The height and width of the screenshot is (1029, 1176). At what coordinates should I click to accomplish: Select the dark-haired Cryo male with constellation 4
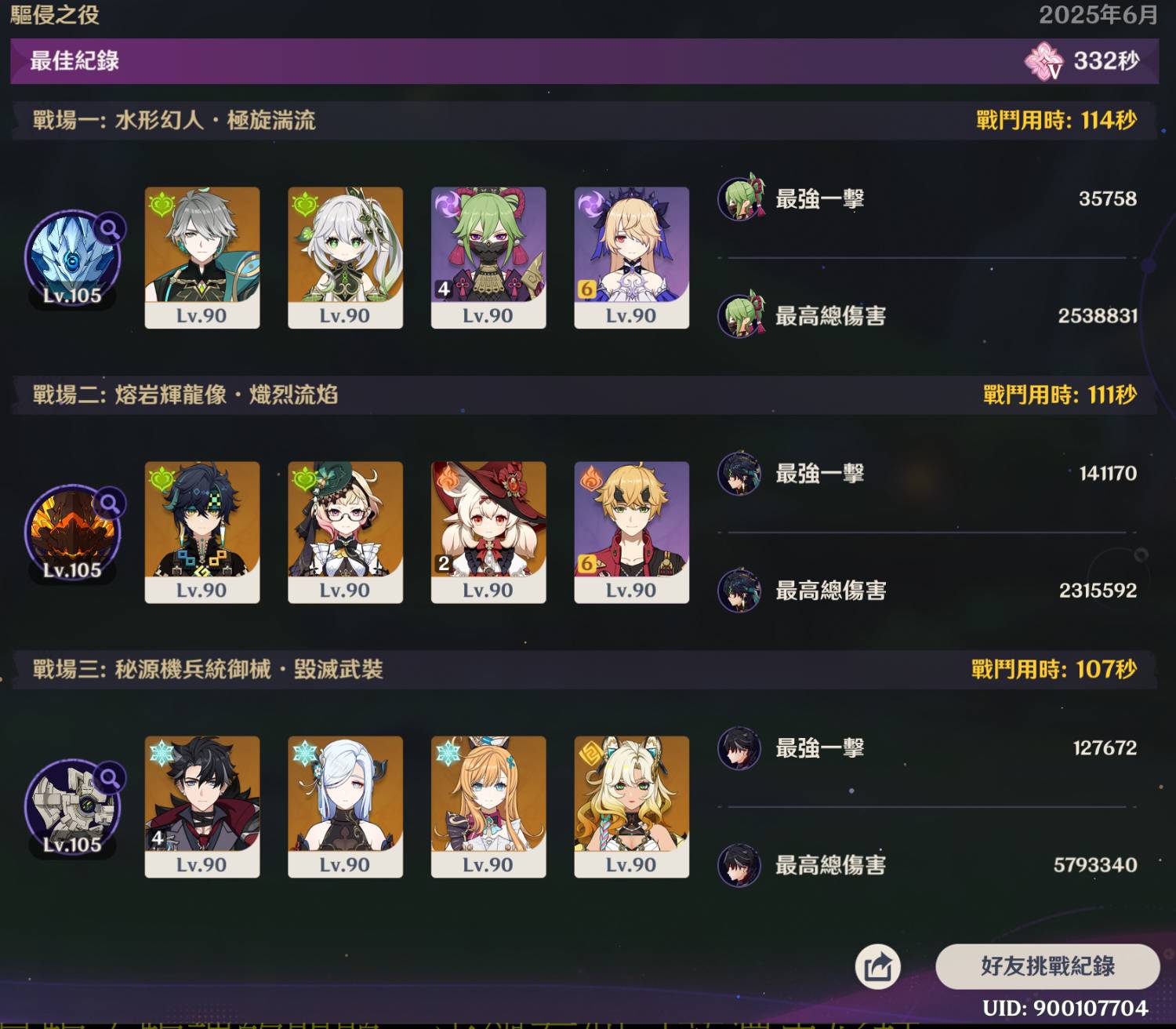pos(202,806)
